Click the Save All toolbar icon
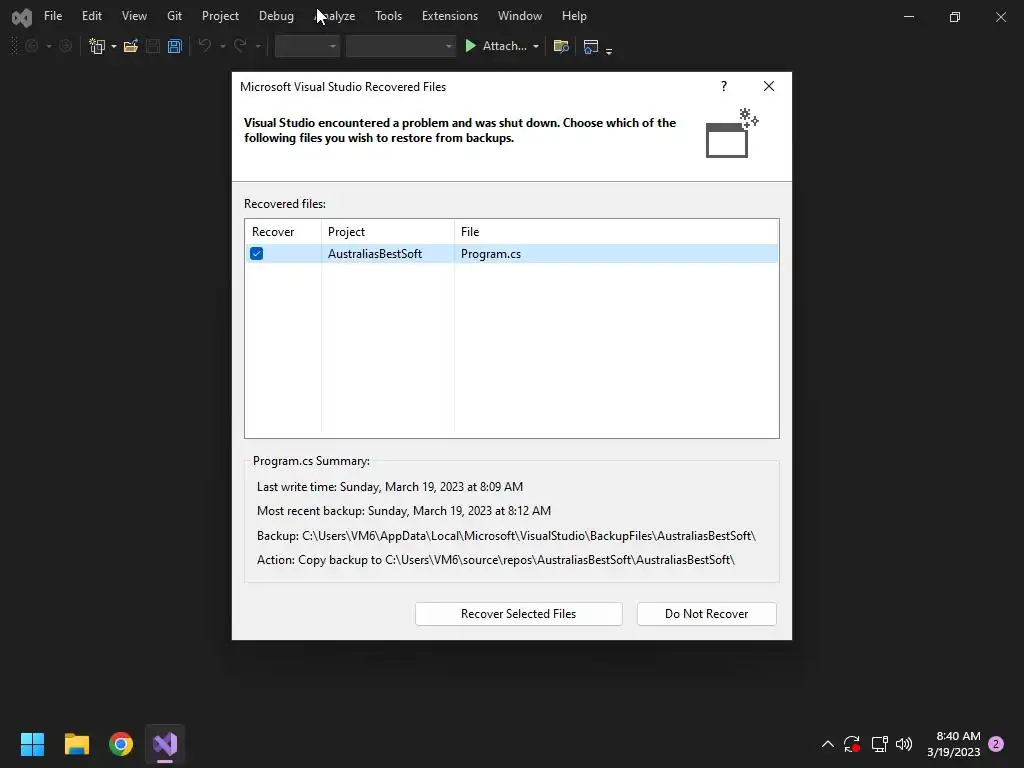 [x=174, y=46]
